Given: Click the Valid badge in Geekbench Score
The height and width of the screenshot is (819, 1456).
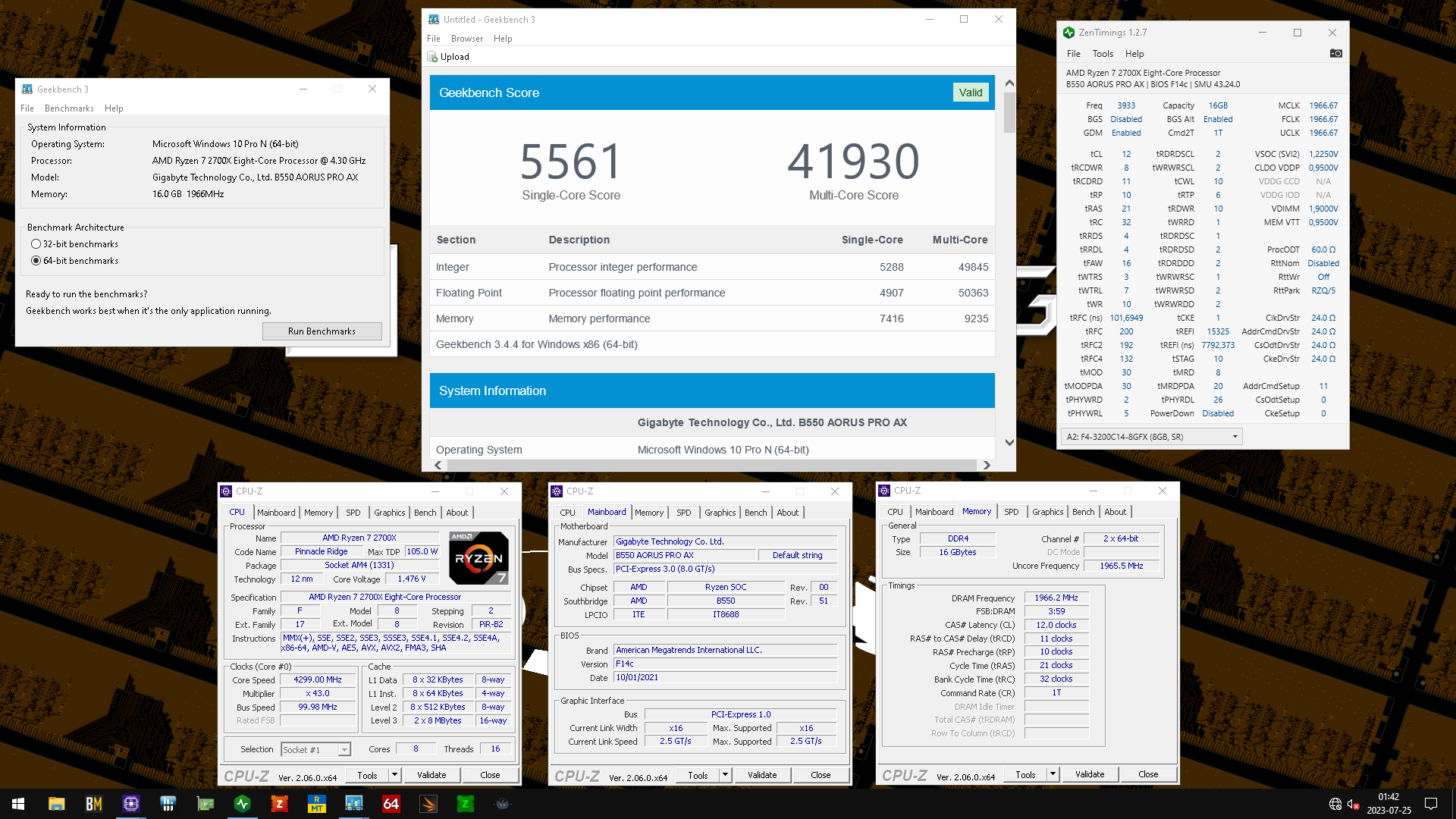Looking at the screenshot, I should (971, 93).
